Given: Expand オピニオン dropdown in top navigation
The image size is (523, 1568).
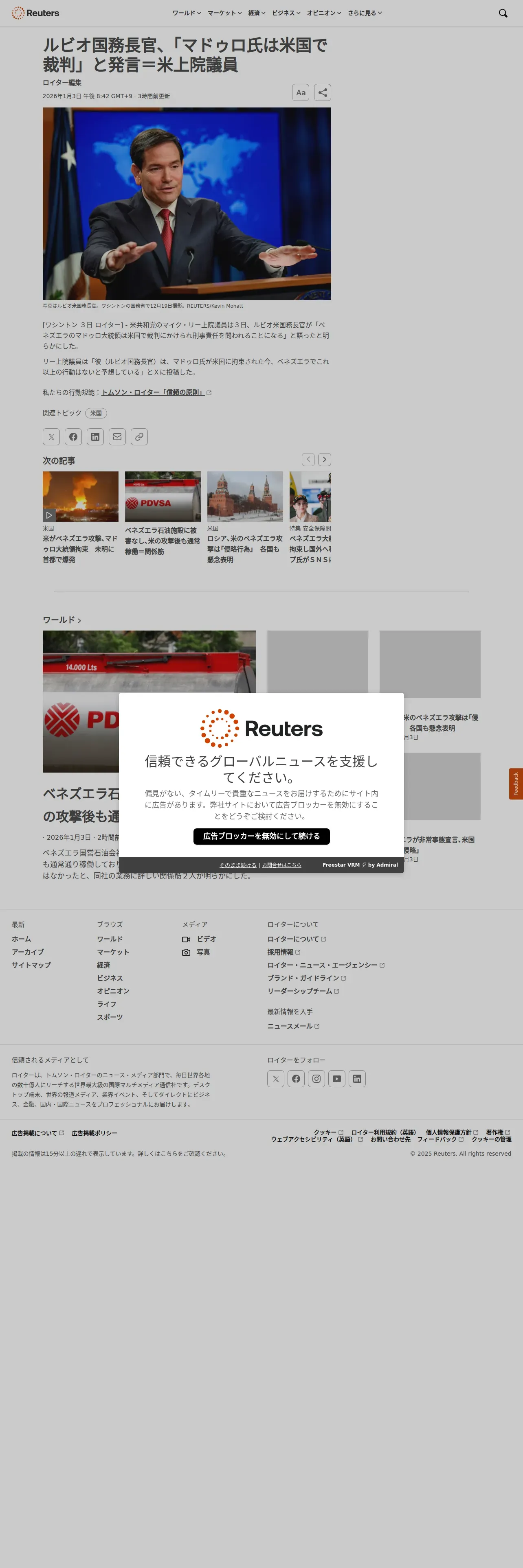Looking at the screenshot, I should 324,13.
